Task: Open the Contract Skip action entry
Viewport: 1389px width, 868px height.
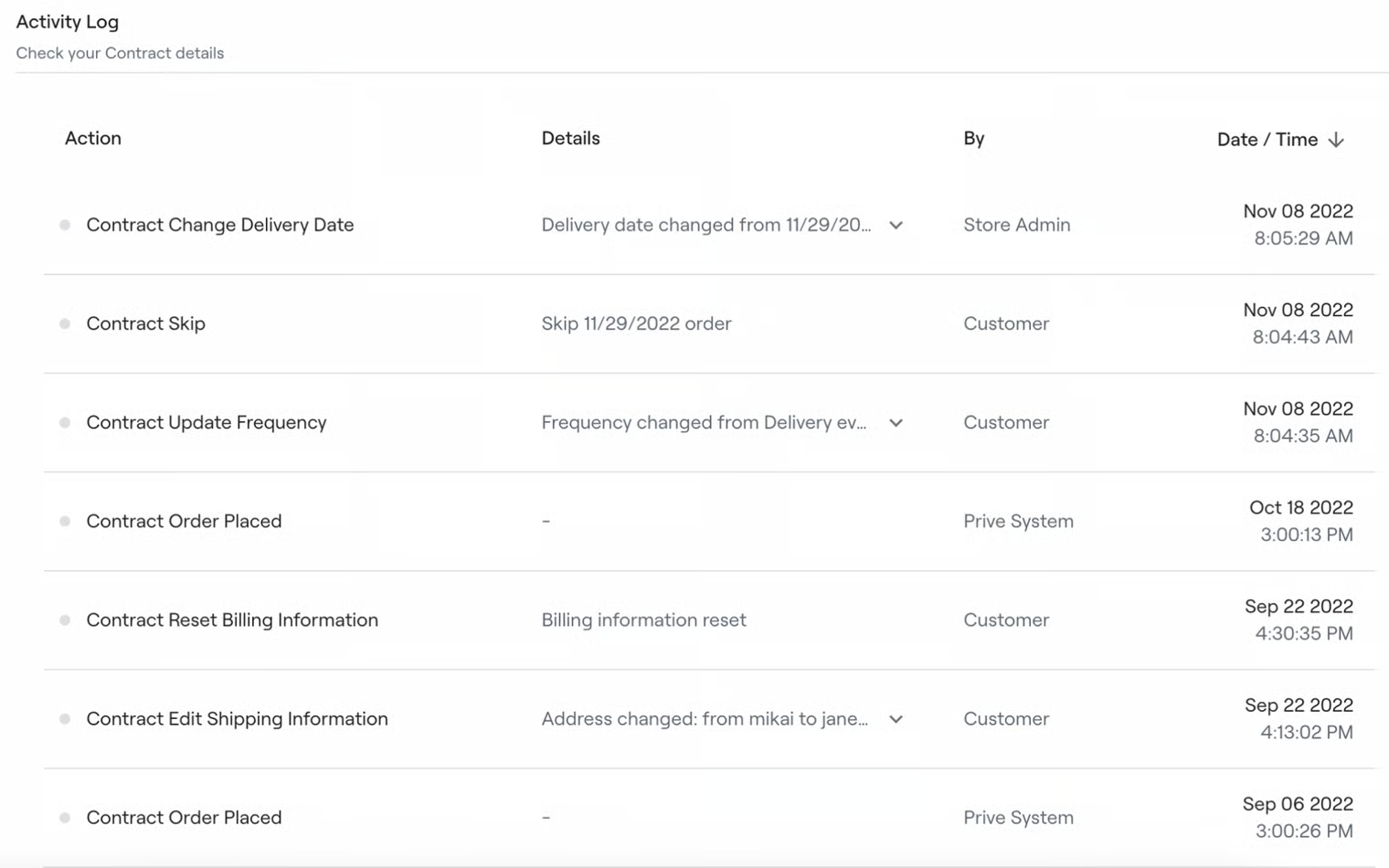Action: click(x=145, y=323)
